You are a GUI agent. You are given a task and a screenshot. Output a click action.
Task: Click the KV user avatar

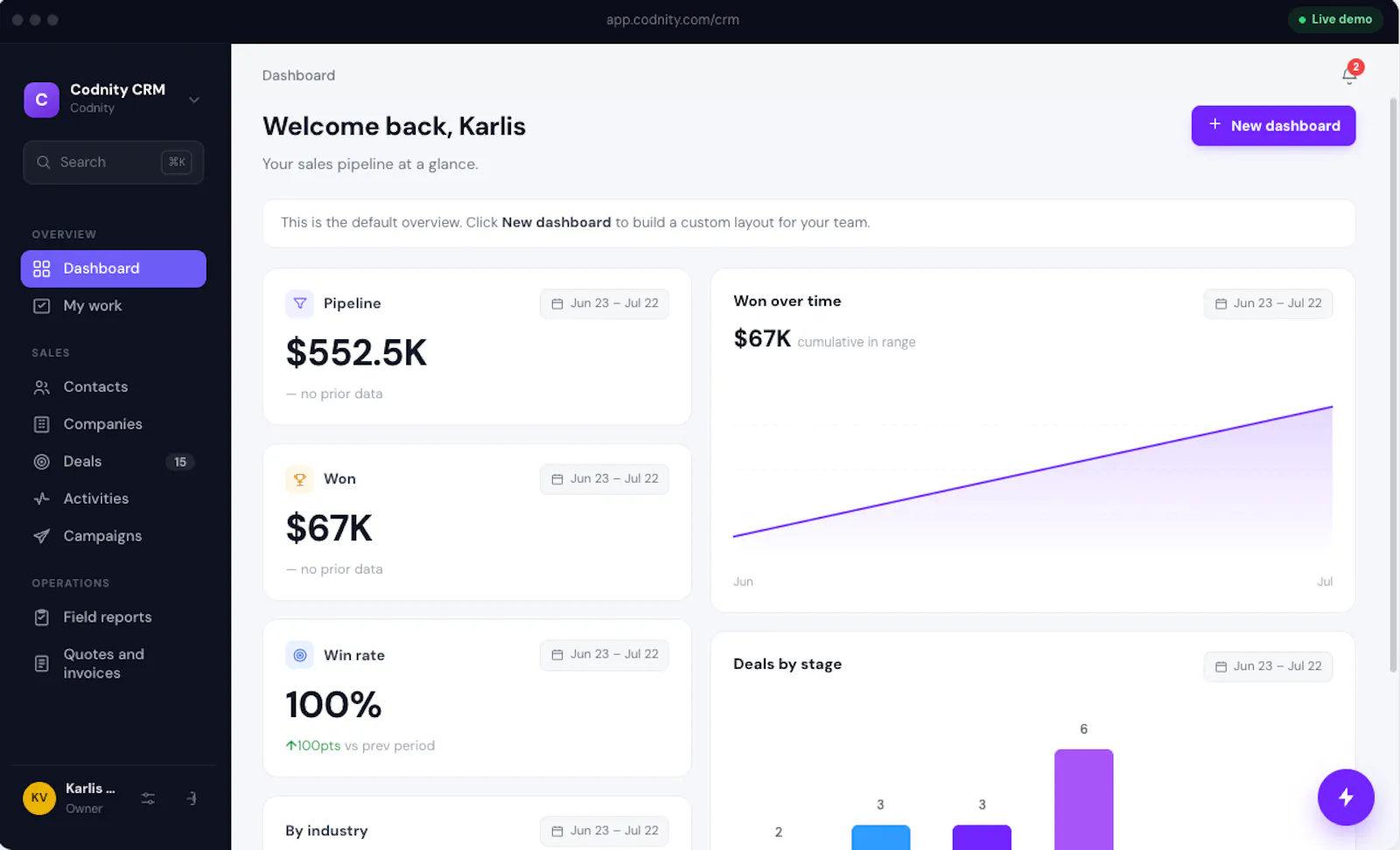[x=39, y=798]
